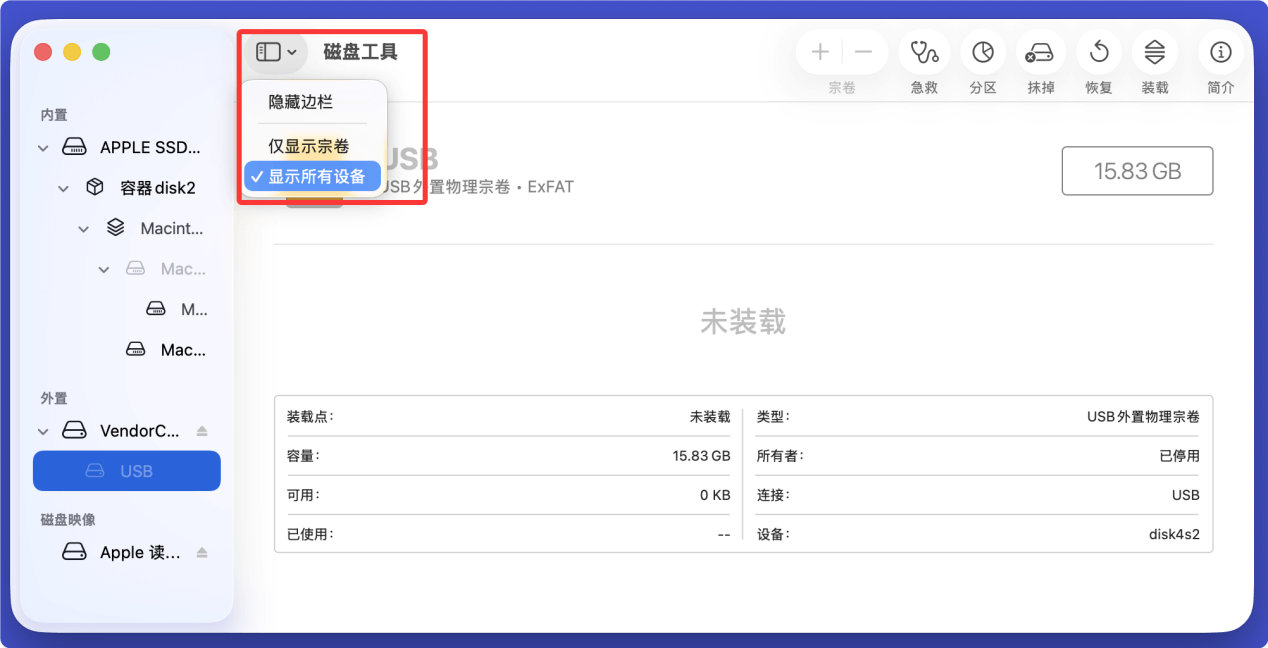Image resolution: width=1268 pixels, height=648 pixels.
Task: Open 简介 (Info) for the USB volume
Action: 1219,52
